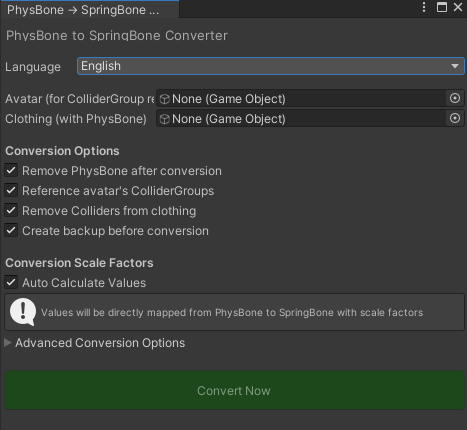Click the Language dropdown arrow
The width and height of the screenshot is (467, 430).
(455, 66)
